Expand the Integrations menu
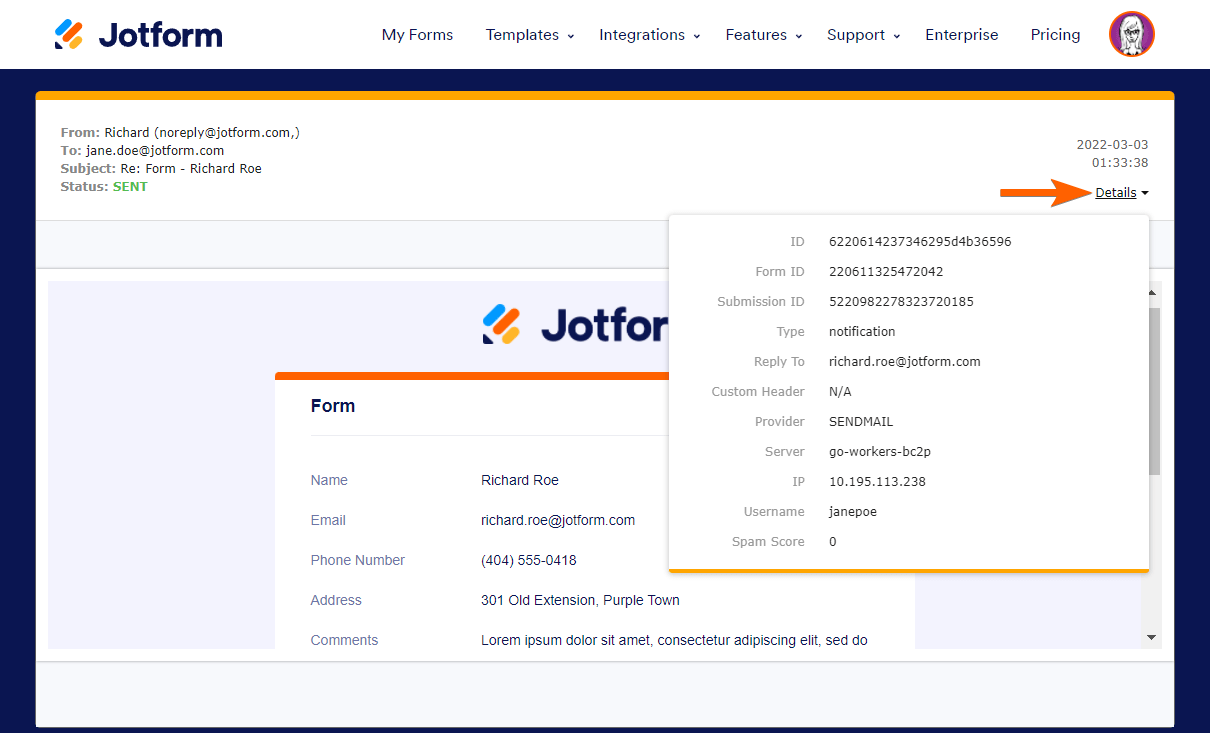This screenshot has height=733, width=1210. 650,35
